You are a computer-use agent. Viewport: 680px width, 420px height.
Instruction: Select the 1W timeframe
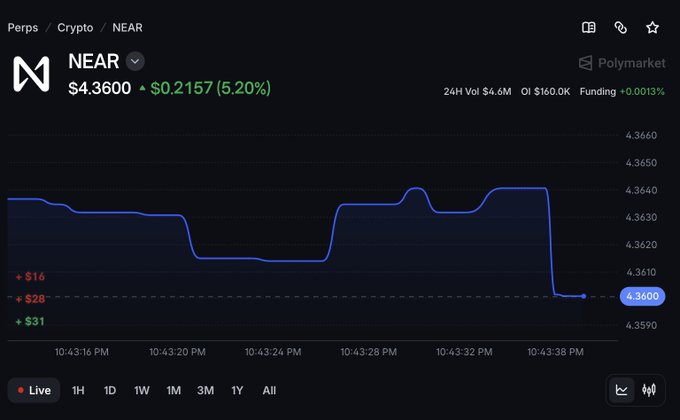pos(142,390)
